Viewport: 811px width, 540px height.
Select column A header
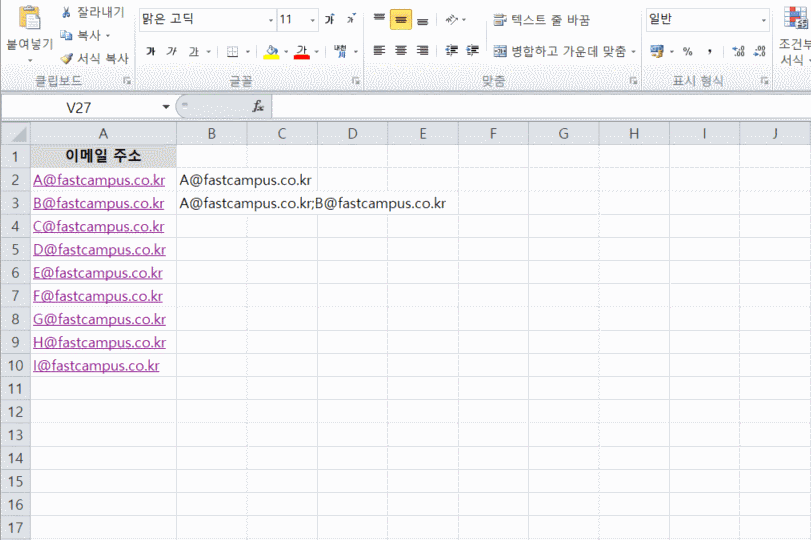click(x=103, y=134)
